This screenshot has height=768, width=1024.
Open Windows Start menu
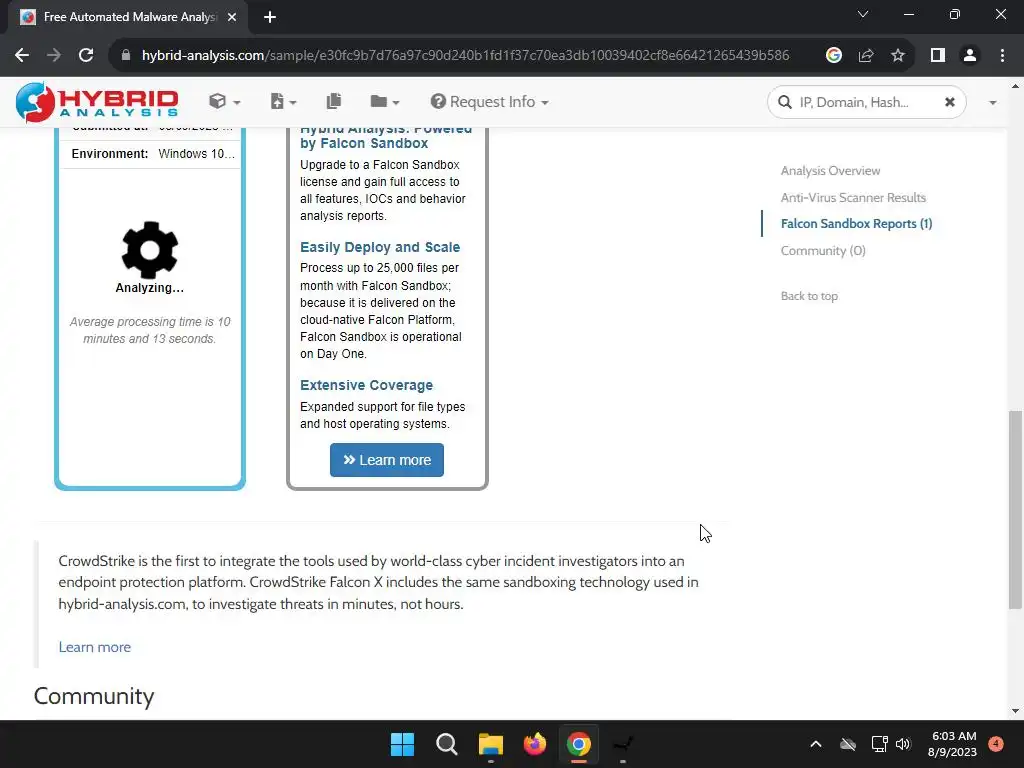click(x=402, y=744)
